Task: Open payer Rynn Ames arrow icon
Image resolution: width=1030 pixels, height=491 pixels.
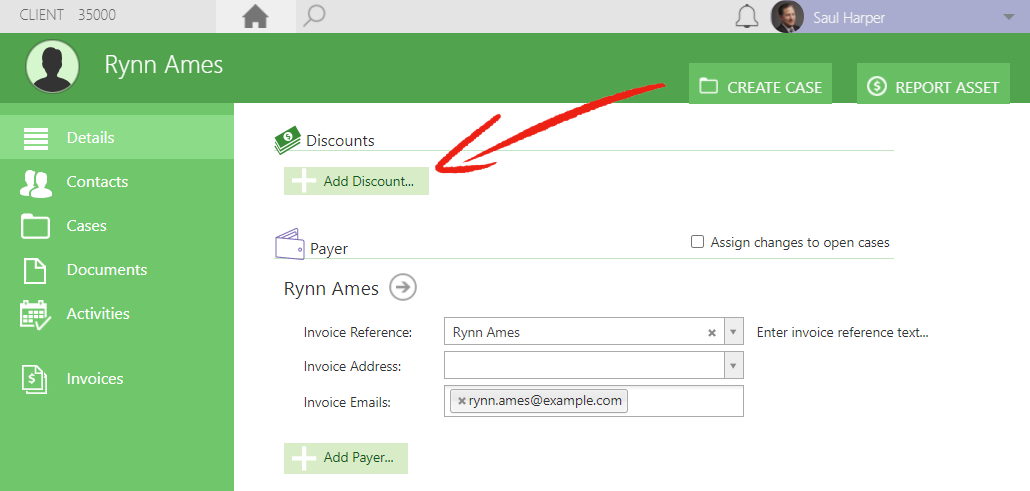Action: [x=403, y=287]
